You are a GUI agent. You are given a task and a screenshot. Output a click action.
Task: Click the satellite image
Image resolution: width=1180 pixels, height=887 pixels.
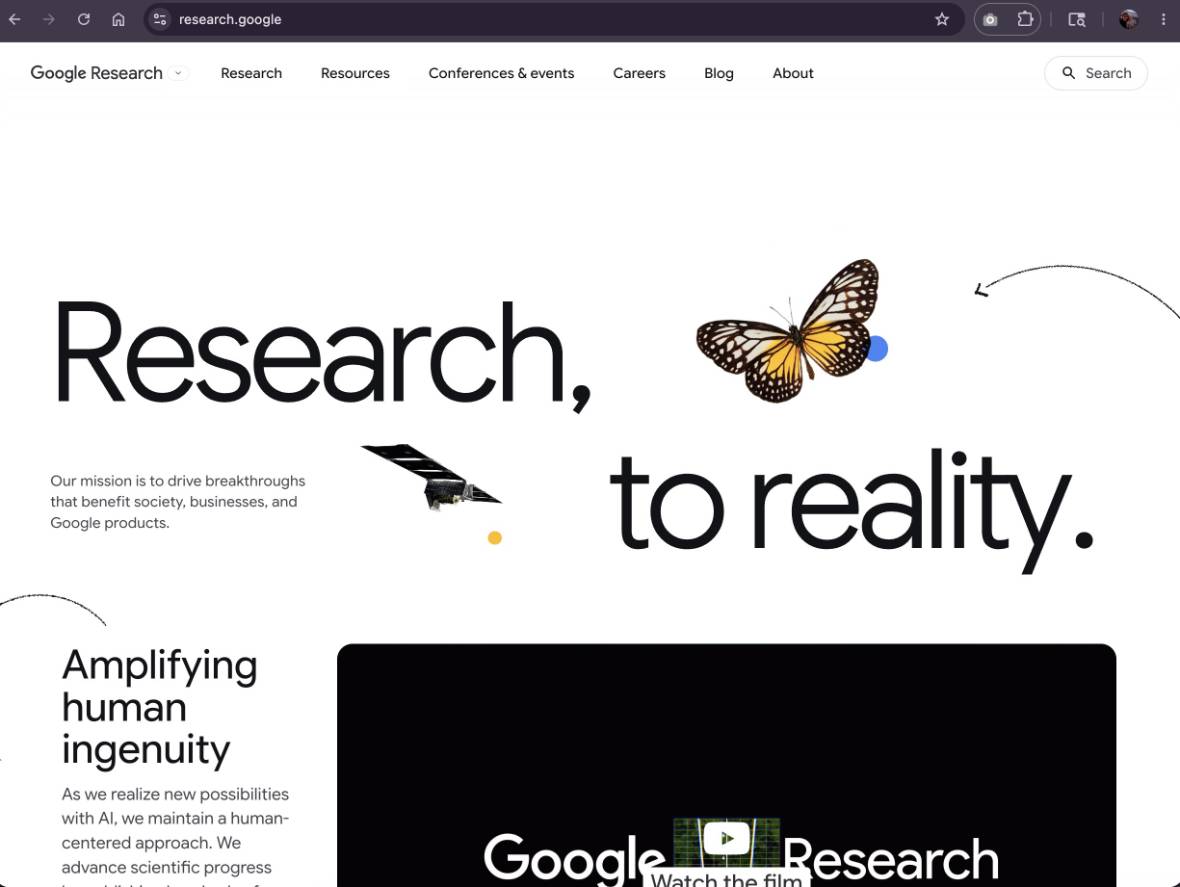(430, 477)
